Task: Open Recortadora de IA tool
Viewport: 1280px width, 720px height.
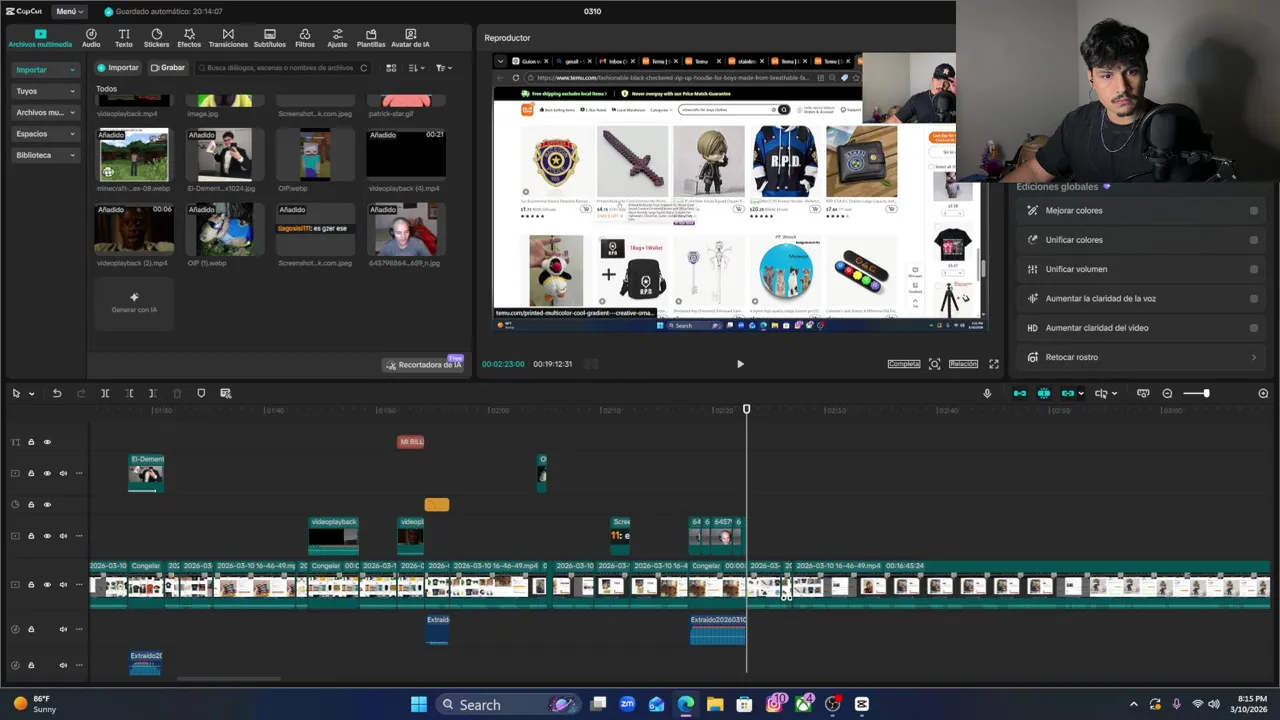Action: pos(423,364)
